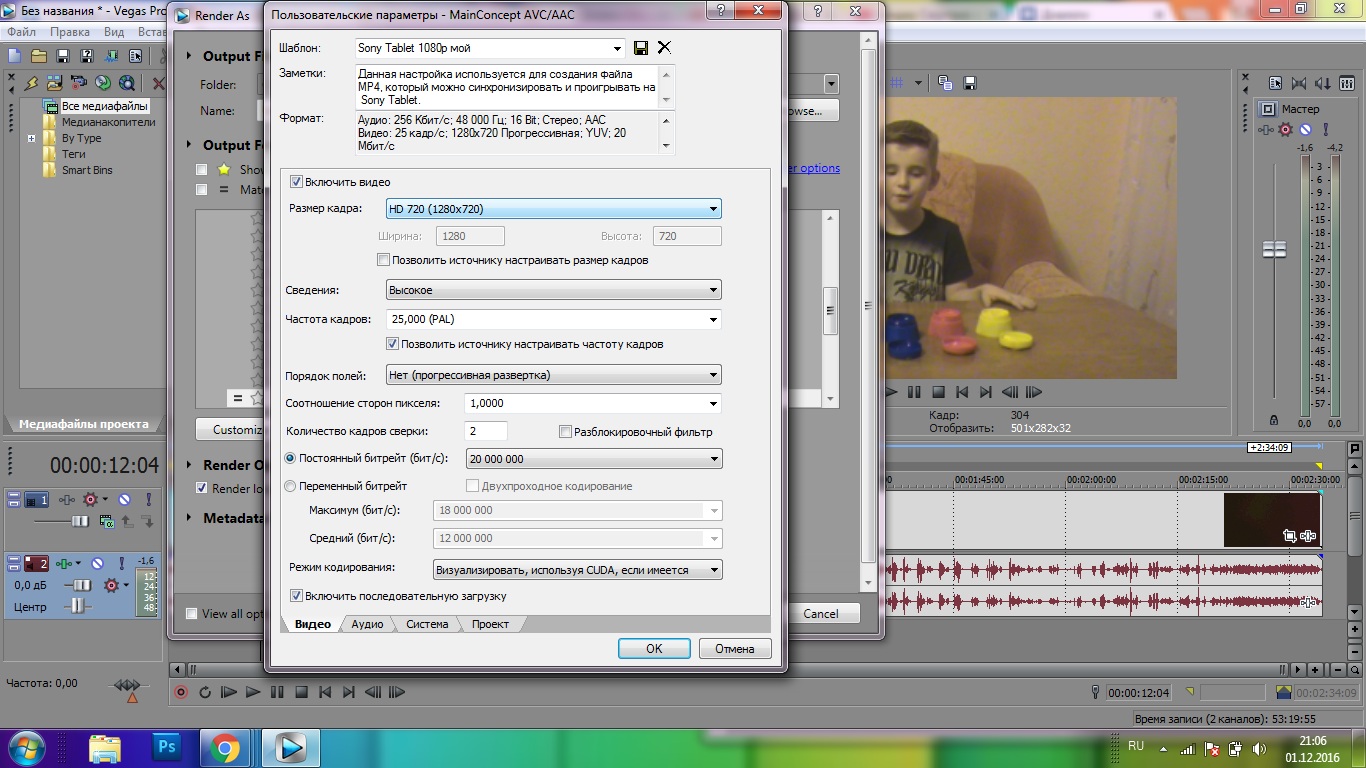Open Master bus FX gear icon
The width and height of the screenshot is (1366, 768).
pyautogui.click(x=1286, y=130)
